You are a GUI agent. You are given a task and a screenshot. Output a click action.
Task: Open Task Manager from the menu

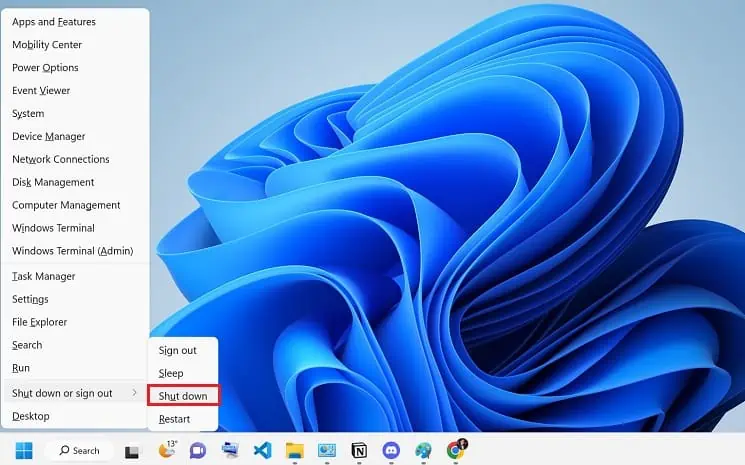point(43,276)
